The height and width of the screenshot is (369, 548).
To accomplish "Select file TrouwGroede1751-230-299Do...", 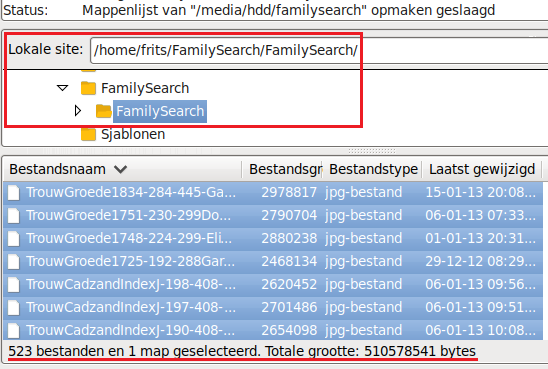I will point(129,216).
